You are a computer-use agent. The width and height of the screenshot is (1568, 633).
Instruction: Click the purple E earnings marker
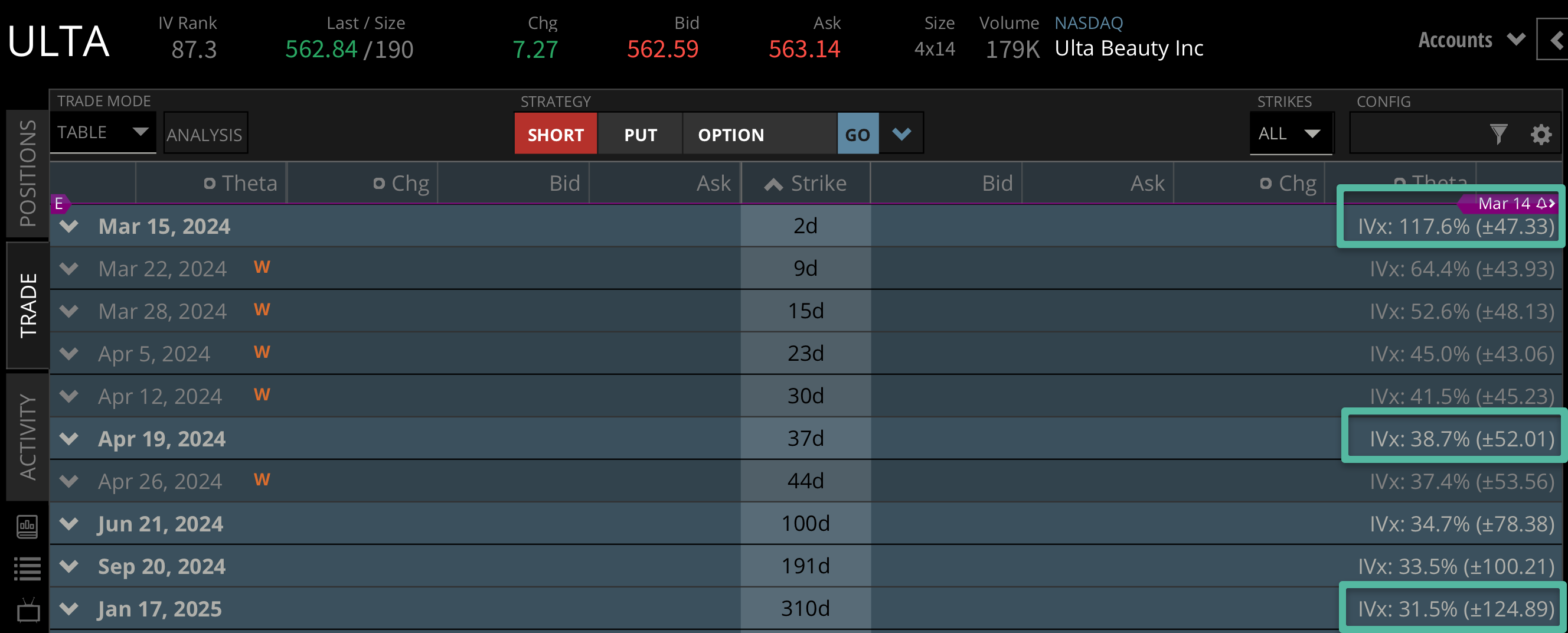[x=59, y=204]
